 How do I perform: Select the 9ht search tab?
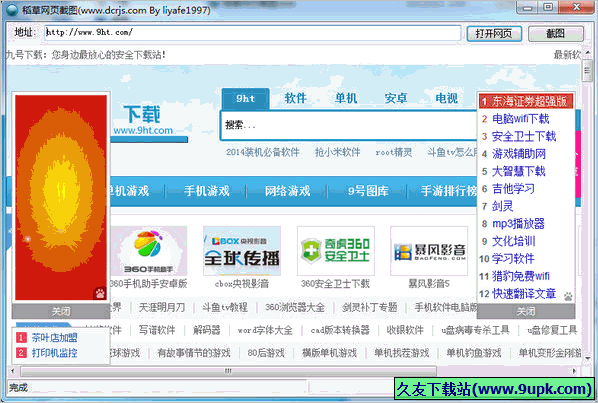[x=245, y=99]
